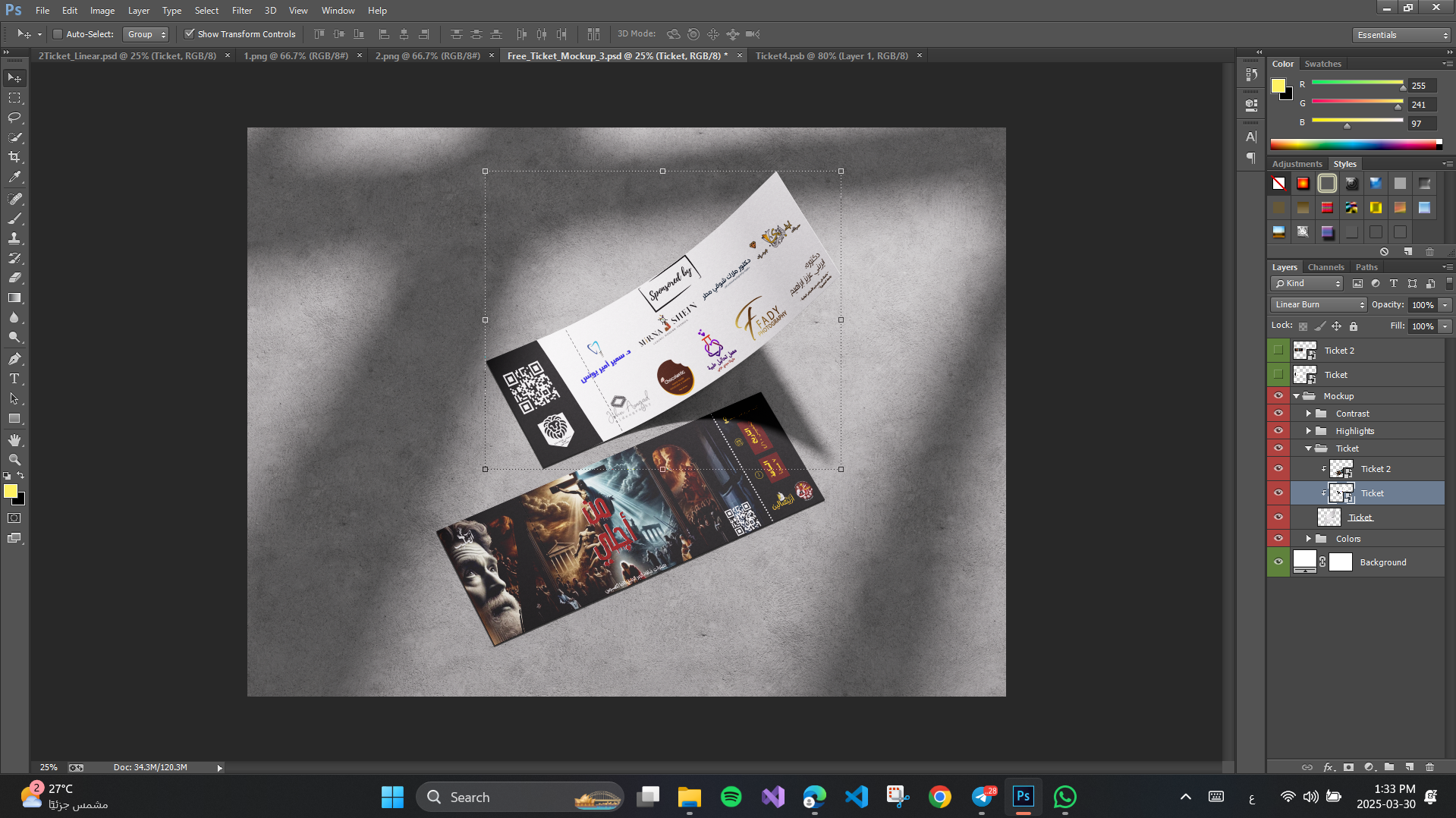
Task: Switch to Ticket4.psb document tab
Action: coord(832,55)
